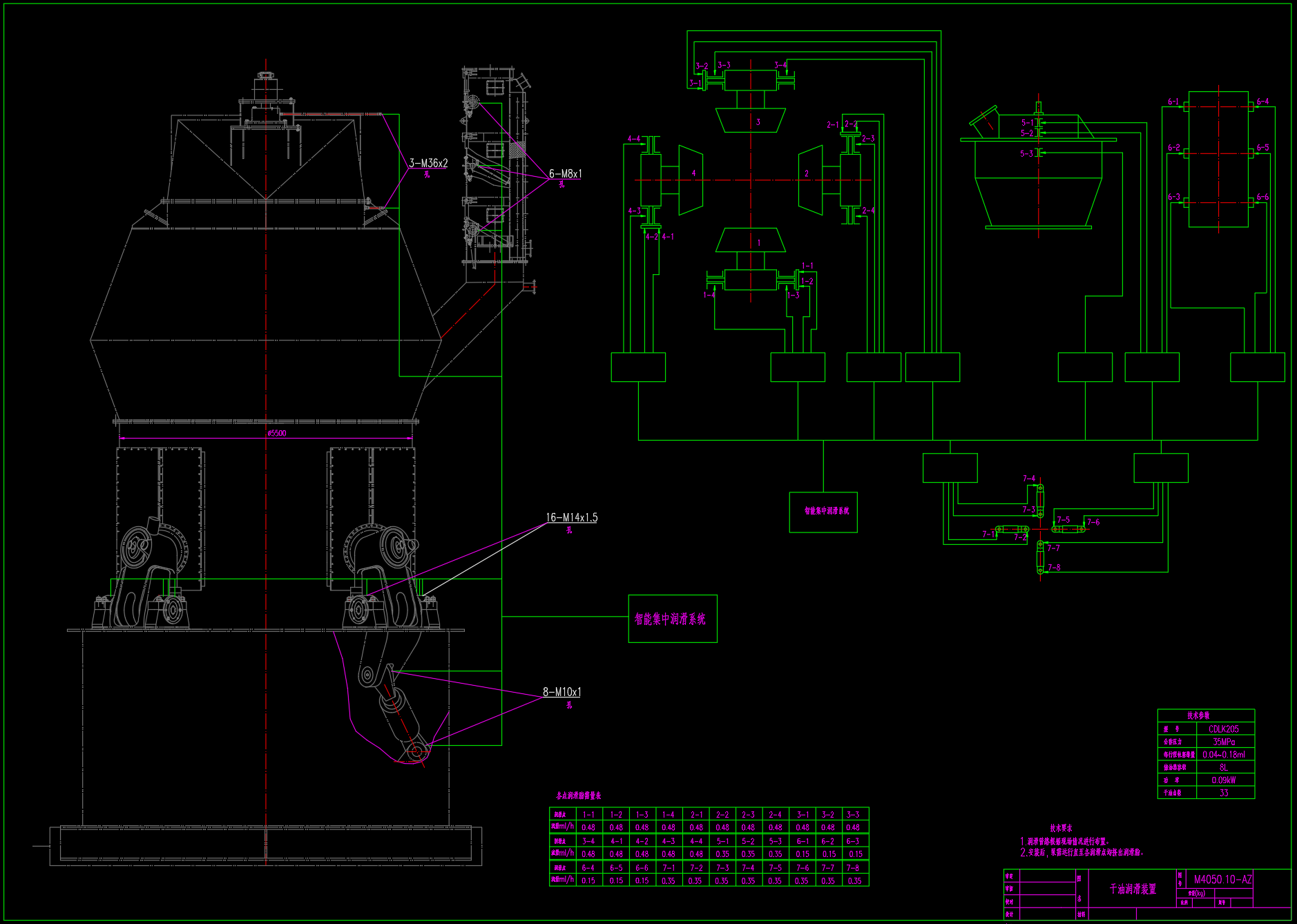The height and width of the screenshot is (924, 1297).
Task: Click the 干油润滑装置 drawing title
Action: pyautogui.click(x=1132, y=889)
